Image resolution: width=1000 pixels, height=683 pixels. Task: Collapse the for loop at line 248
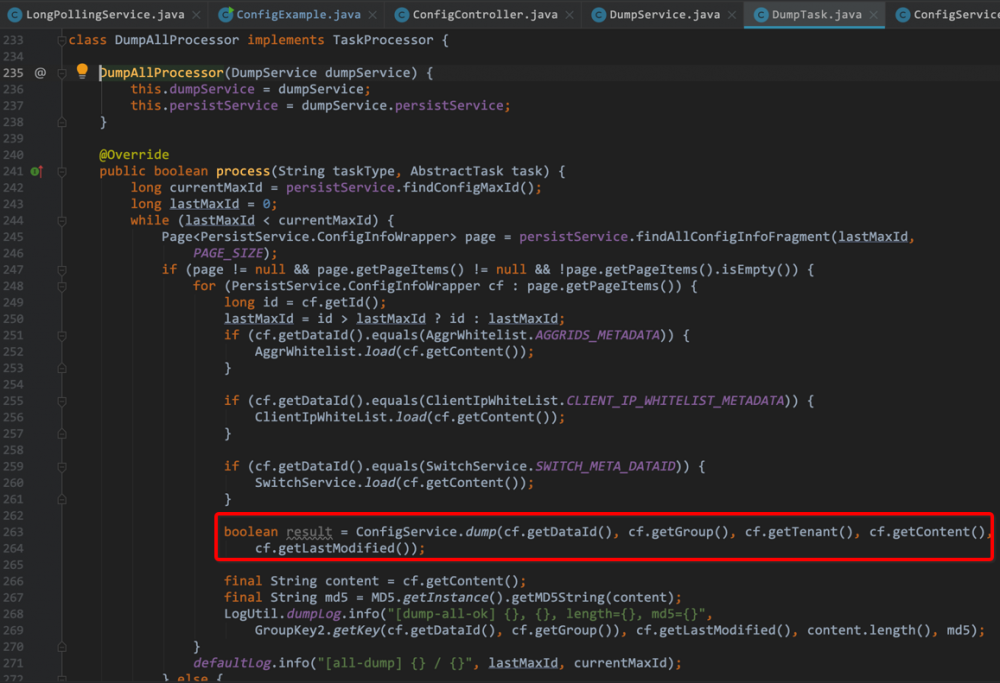(x=62, y=286)
